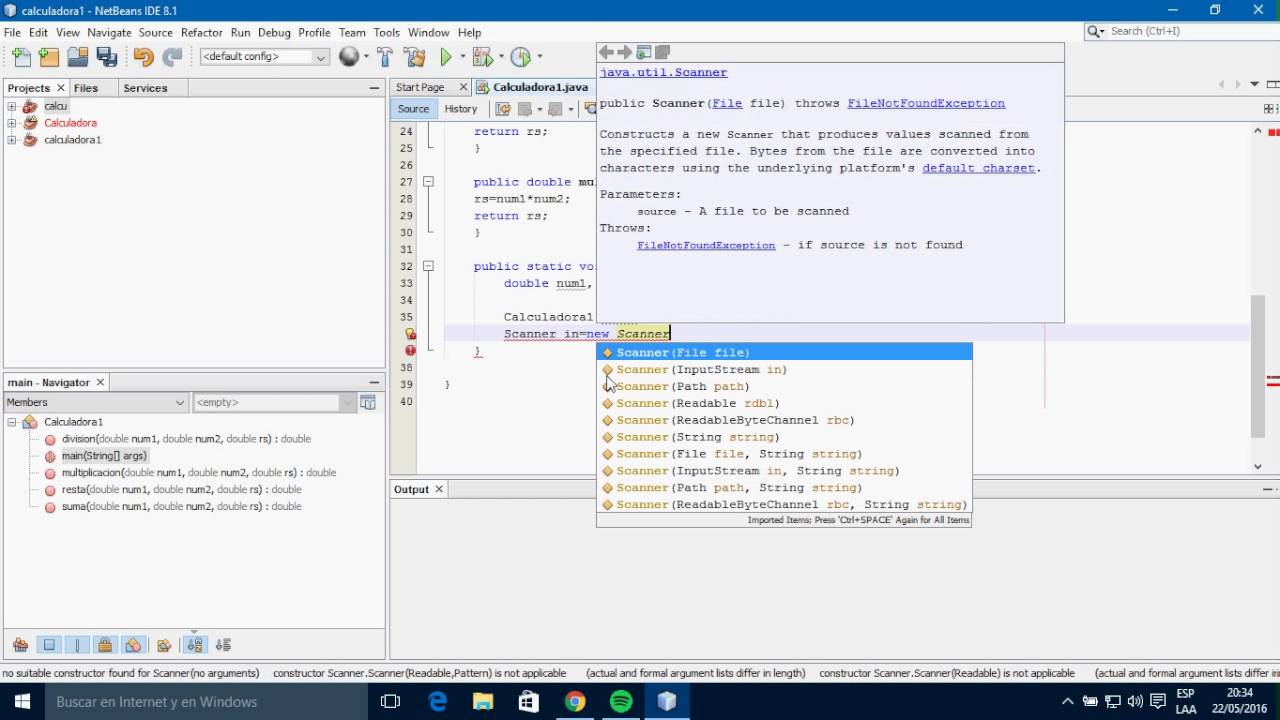The width and height of the screenshot is (1280, 720).
Task: Switch to the Services tab
Action: (x=145, y=88)
